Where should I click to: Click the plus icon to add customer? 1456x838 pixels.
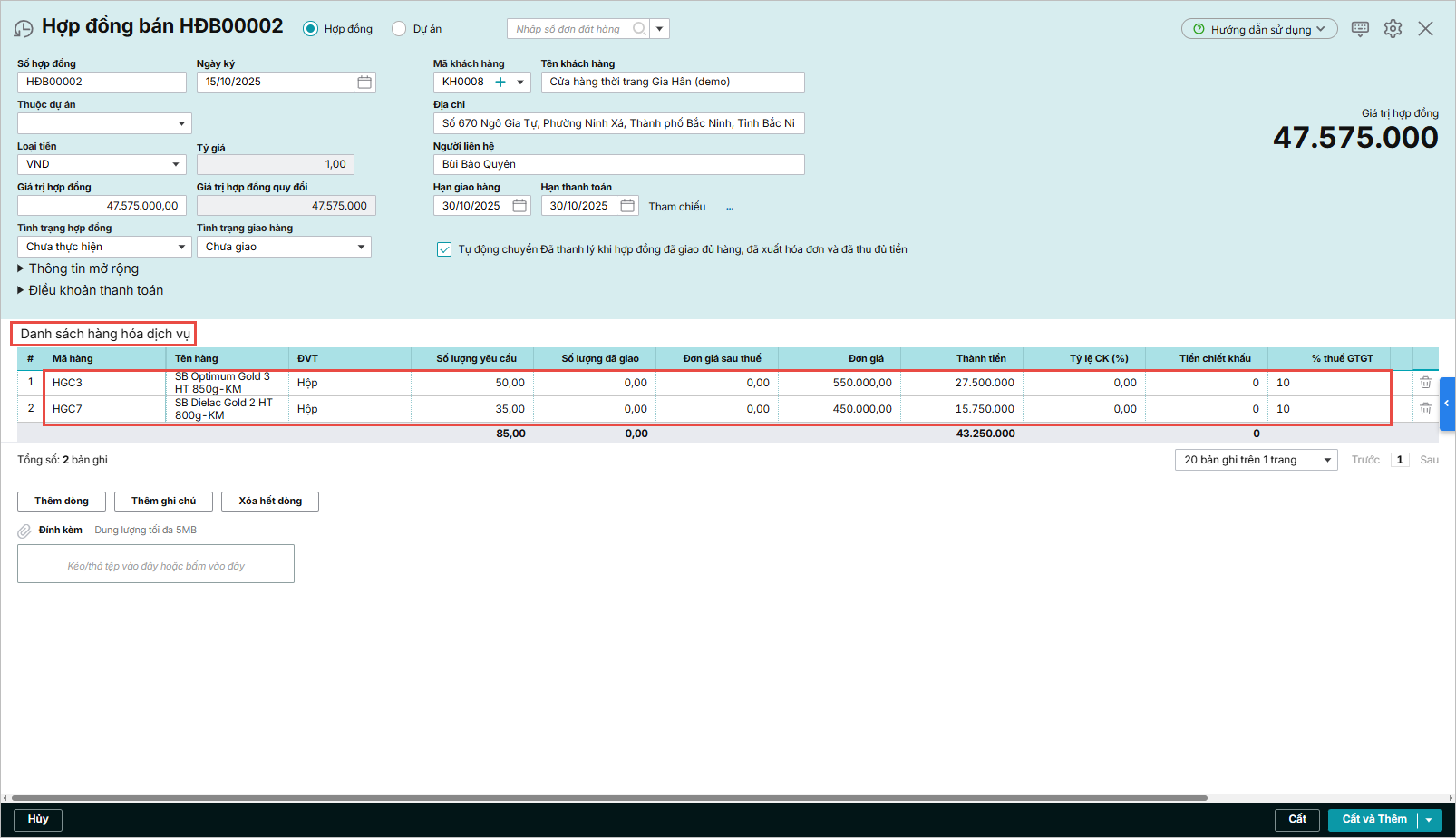500,82
